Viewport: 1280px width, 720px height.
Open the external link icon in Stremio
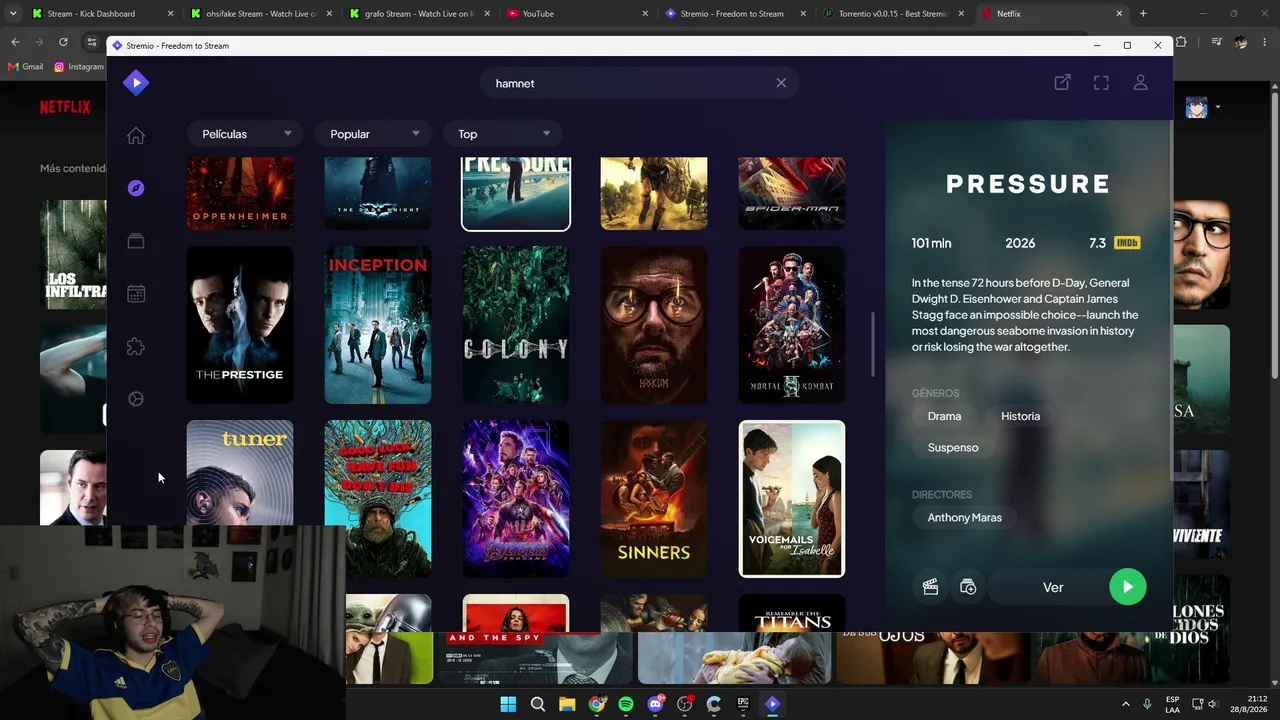point(1062,83)
